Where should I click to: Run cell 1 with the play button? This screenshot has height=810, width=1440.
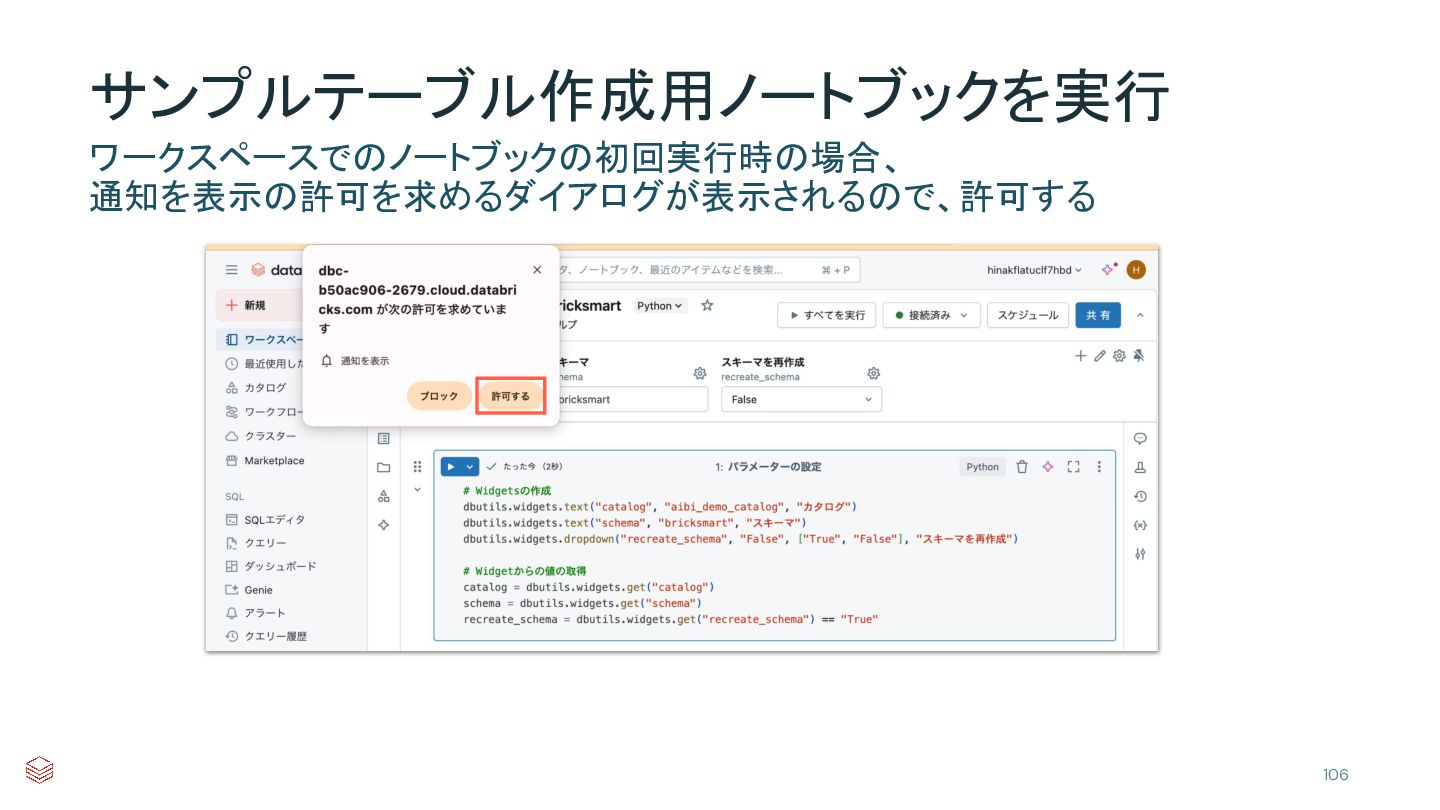[x=451, y=466]
